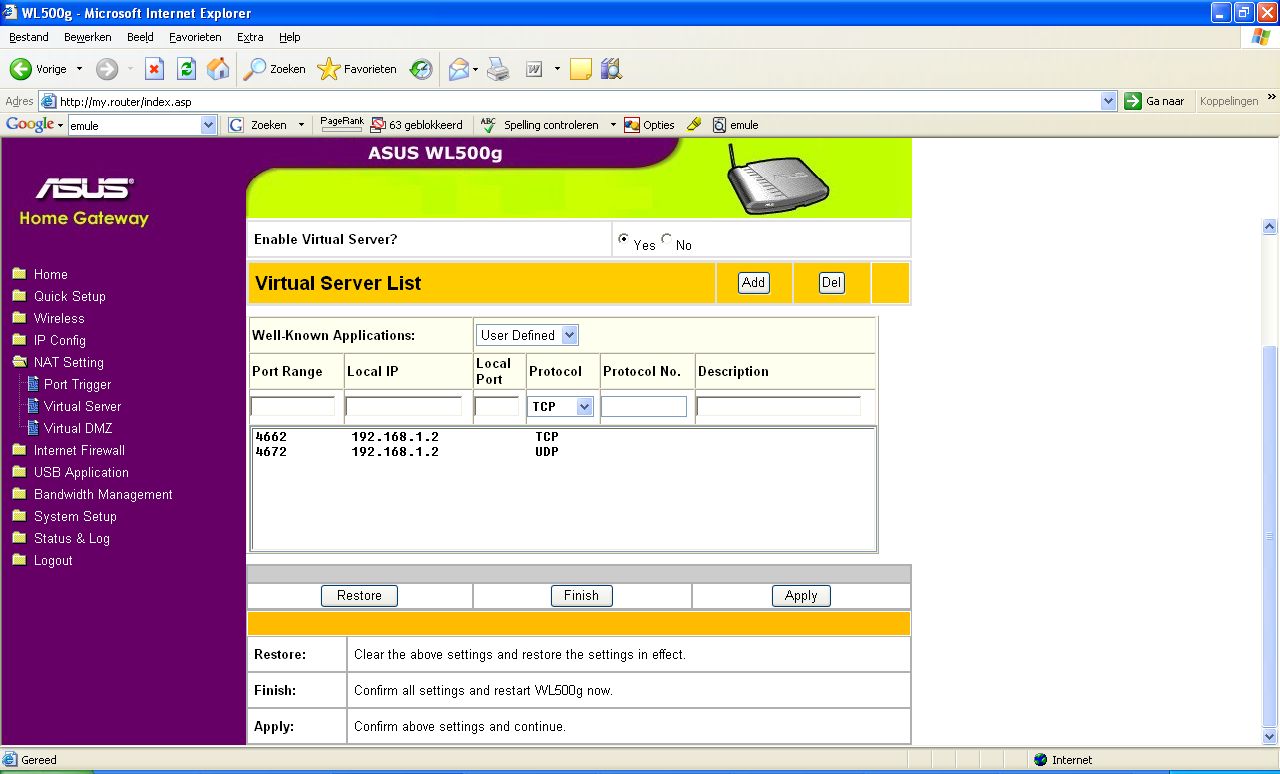Click the Google toolbar highlighter icon
Image resolution: width=1280 pixels, height=774 pixels.
[694, 125]
